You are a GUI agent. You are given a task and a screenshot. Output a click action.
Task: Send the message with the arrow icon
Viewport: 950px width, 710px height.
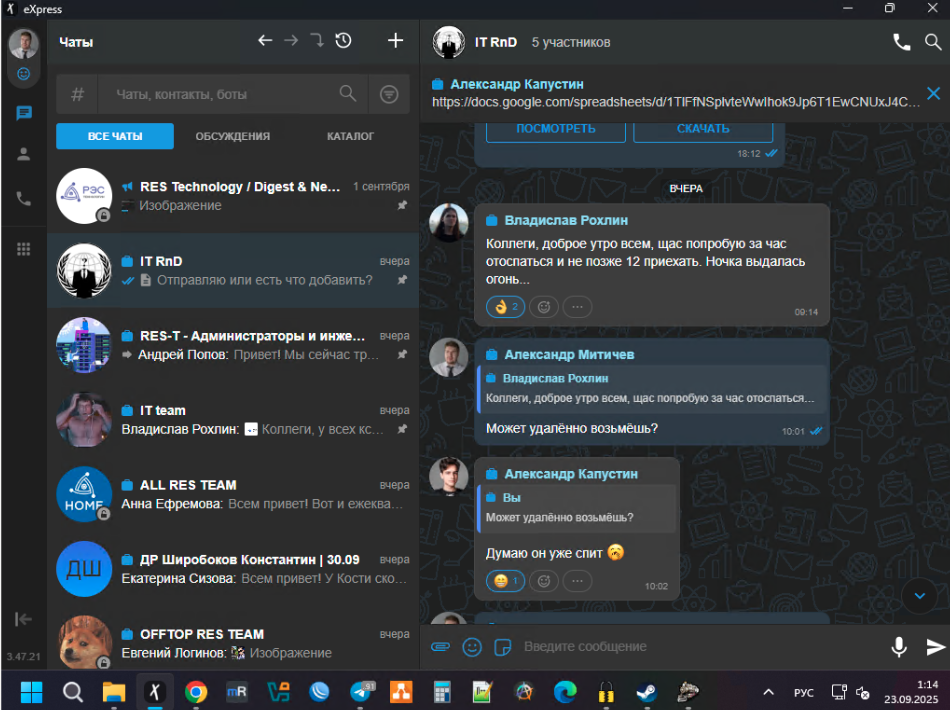[935, 647]
